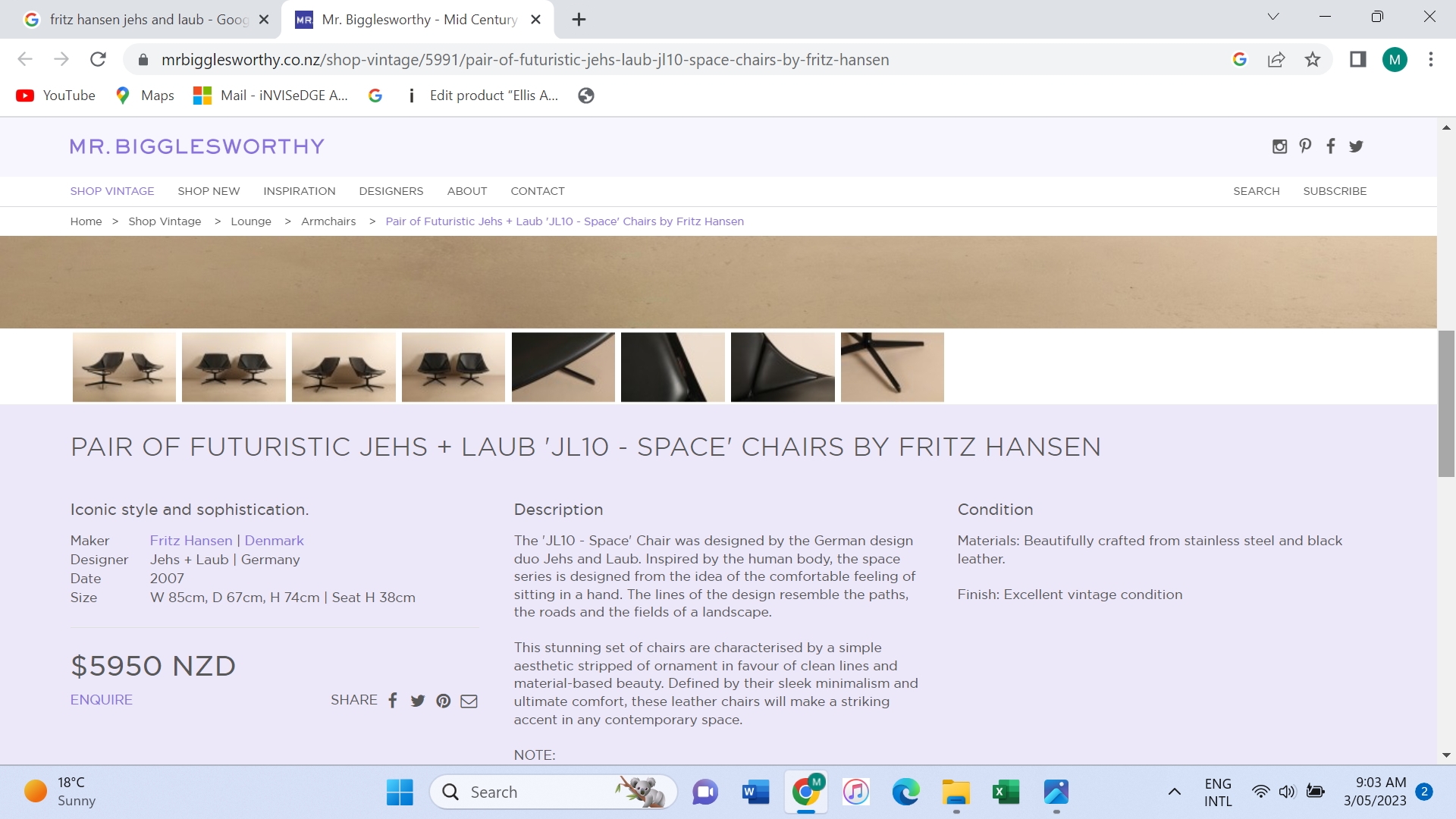
Task: Open the Fritz Hansen maker link
Action: (x=191, y=541)
